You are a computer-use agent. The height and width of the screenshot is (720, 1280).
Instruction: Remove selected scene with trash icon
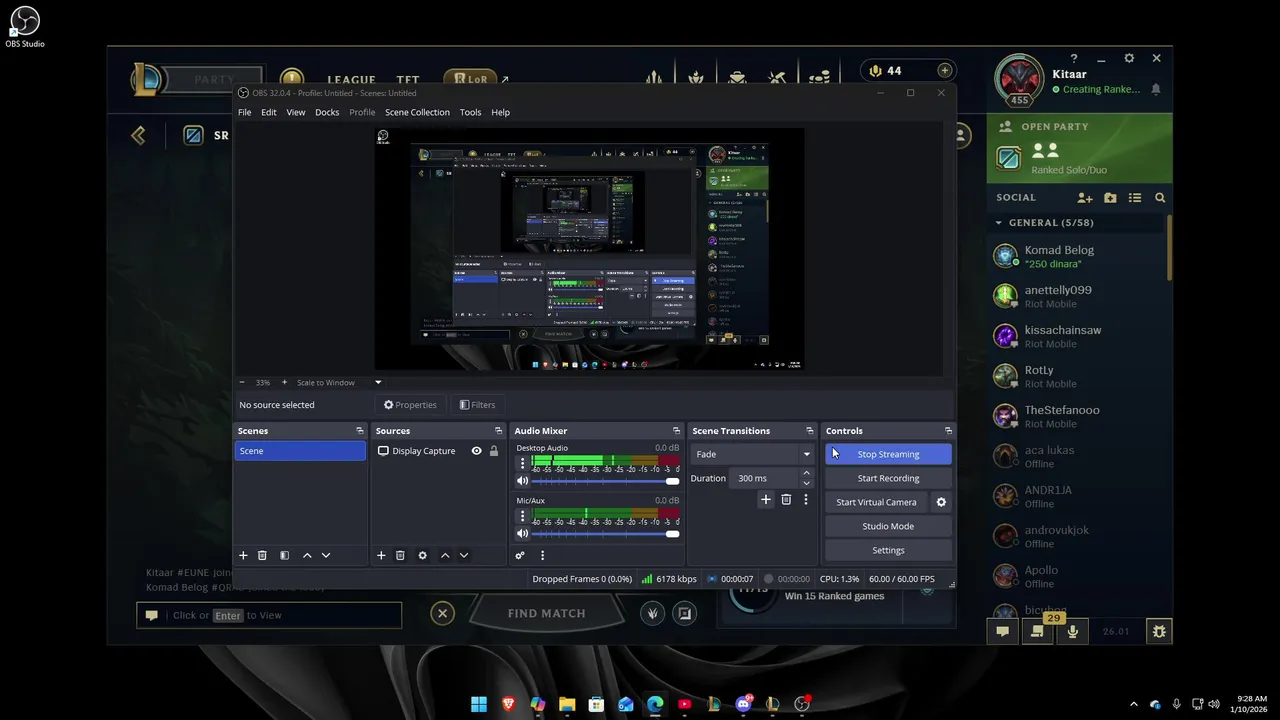coord(262,555)
